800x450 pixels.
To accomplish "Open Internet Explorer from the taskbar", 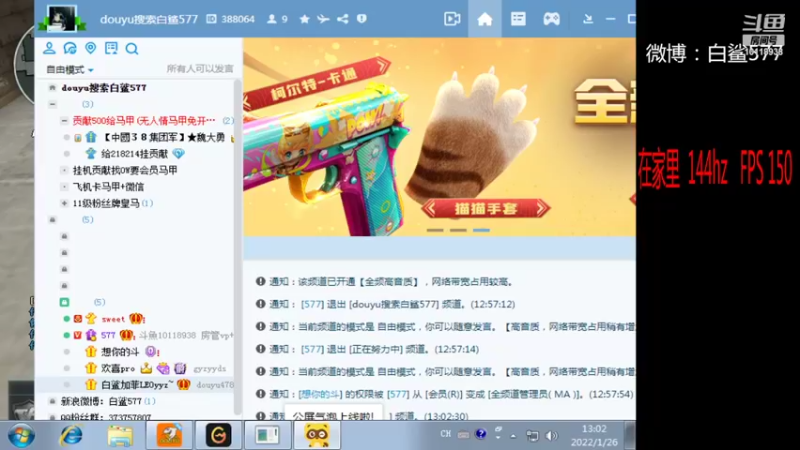I will 71,436.
